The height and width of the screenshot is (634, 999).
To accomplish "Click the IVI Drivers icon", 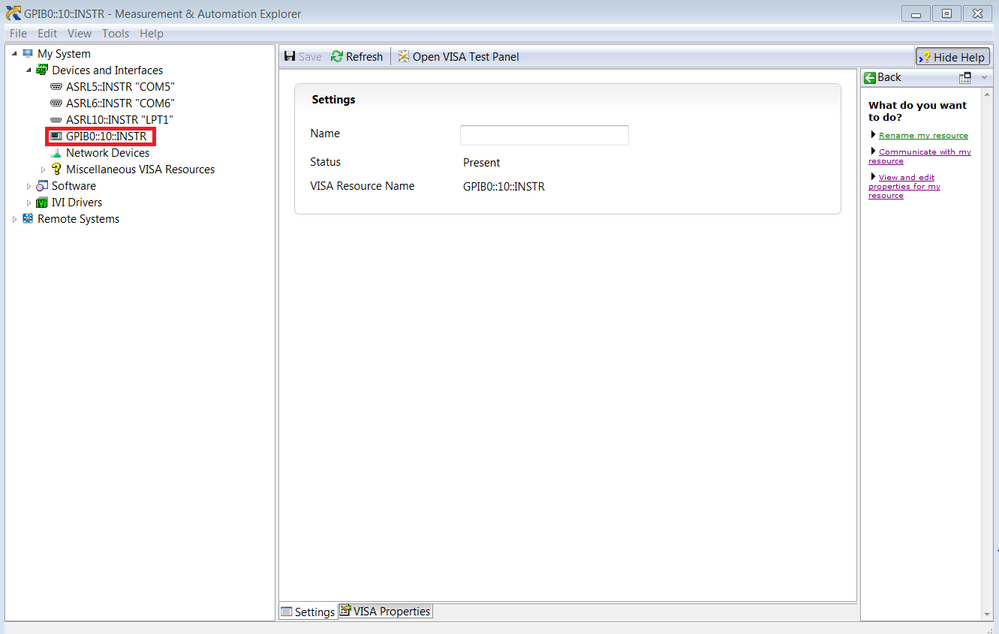I will pos(42,203).
